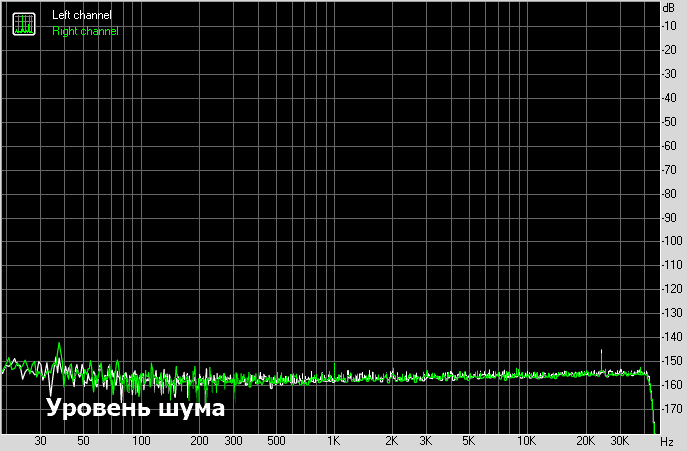Click the '50' Hz frequency axis label
Image resolution: width=687 pixels, height=451 pixels.
[83, 441]
